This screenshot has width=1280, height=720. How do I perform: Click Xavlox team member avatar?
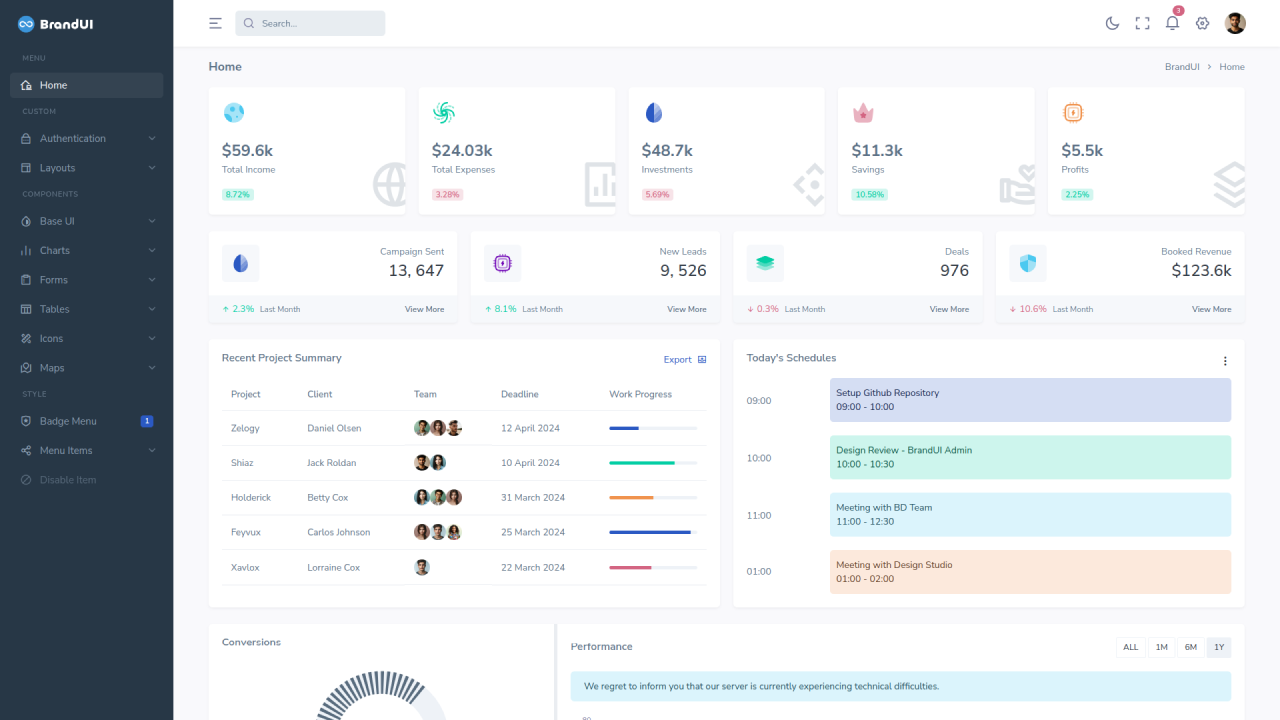(x=422, y=567)
